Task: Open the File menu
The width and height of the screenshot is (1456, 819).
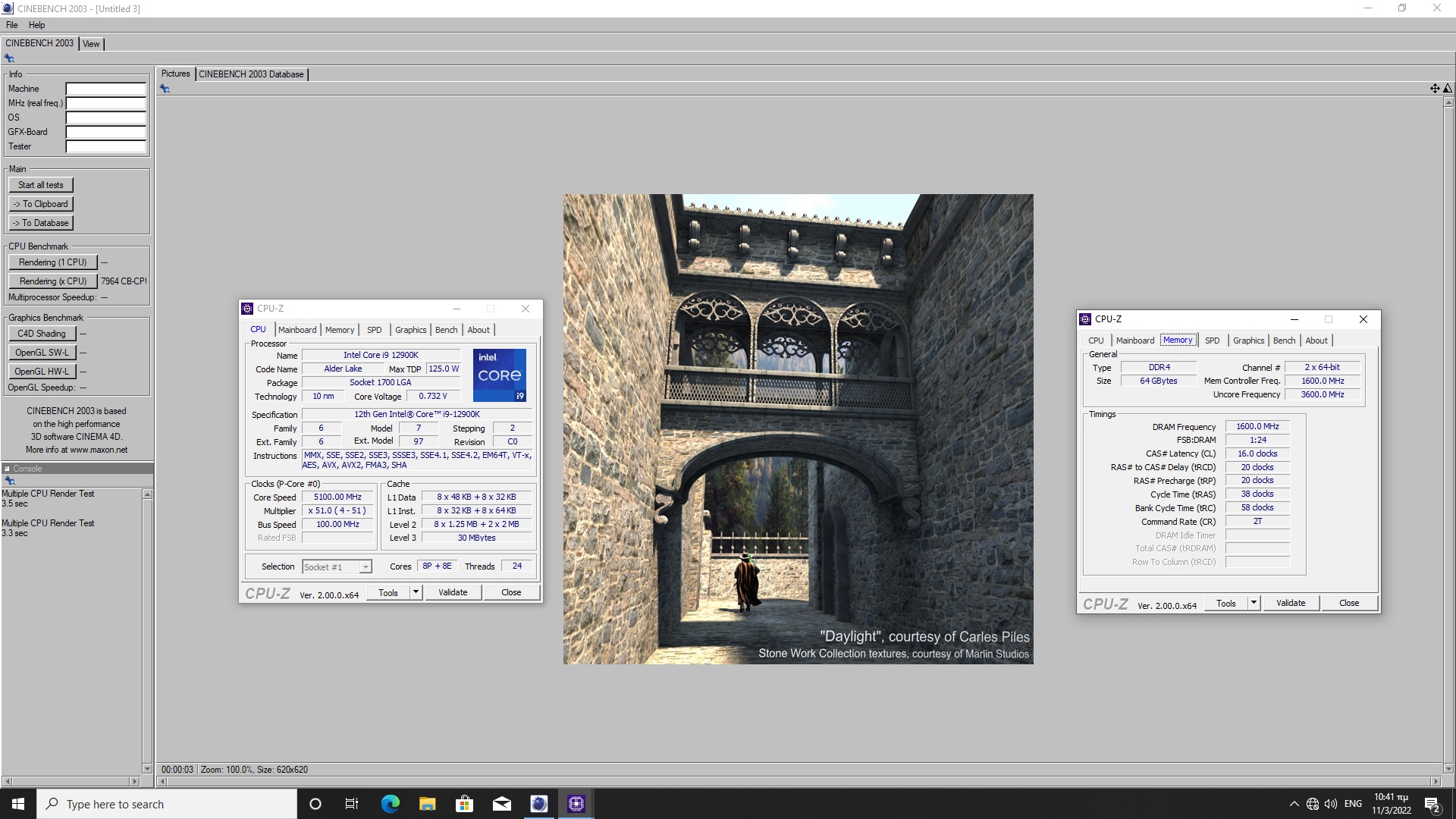Action: (x=11, y=25)
